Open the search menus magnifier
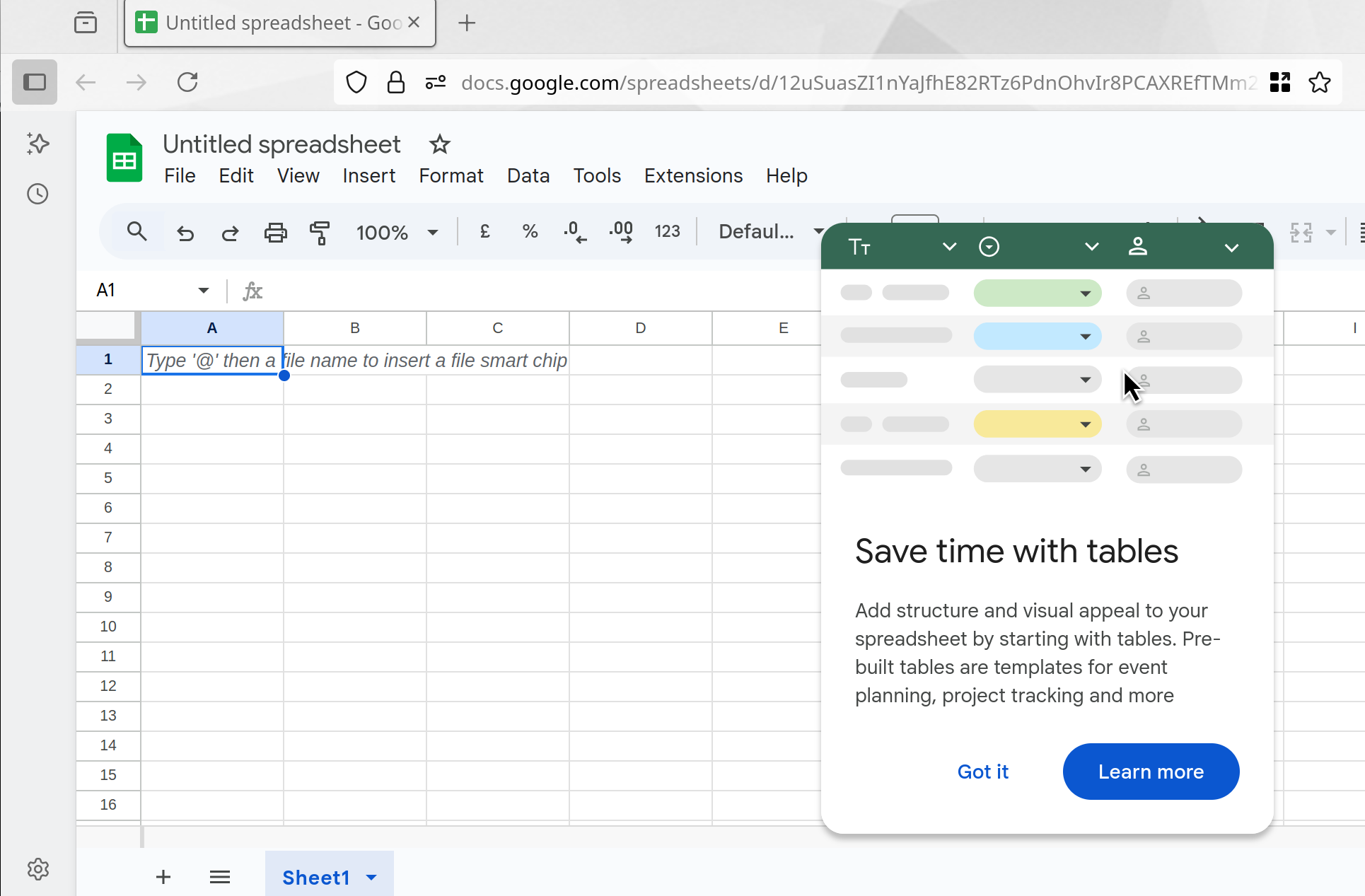The height and width of the screenshot is (896, 1365). tap(136, 232)
